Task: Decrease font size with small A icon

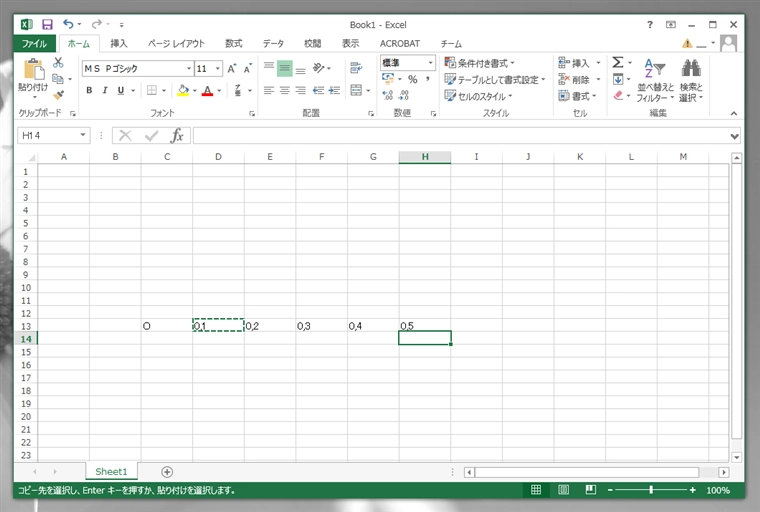Action: click(248, 68)
